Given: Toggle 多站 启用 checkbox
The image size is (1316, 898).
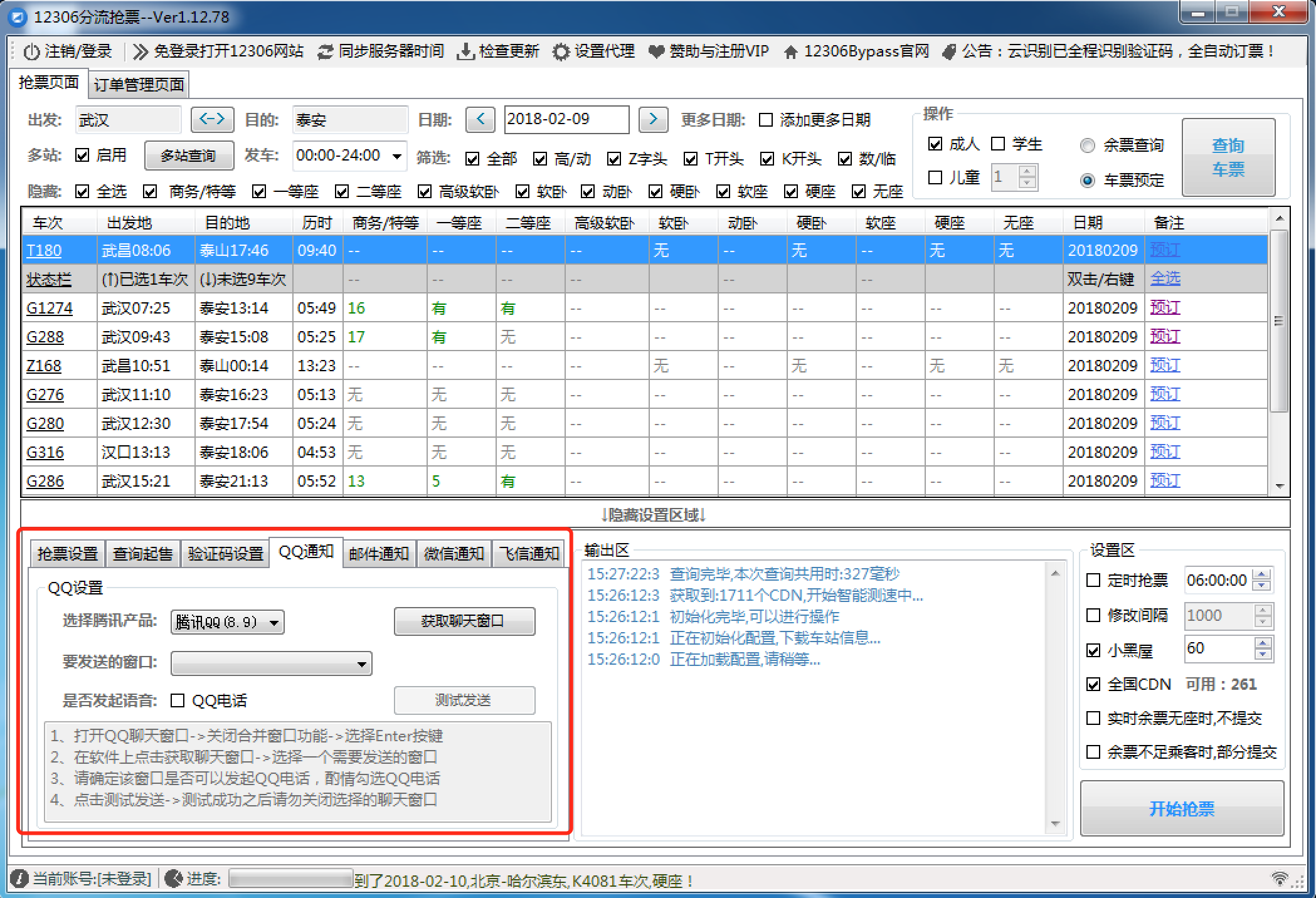Looking at the screenshot, I should point(82,155).
